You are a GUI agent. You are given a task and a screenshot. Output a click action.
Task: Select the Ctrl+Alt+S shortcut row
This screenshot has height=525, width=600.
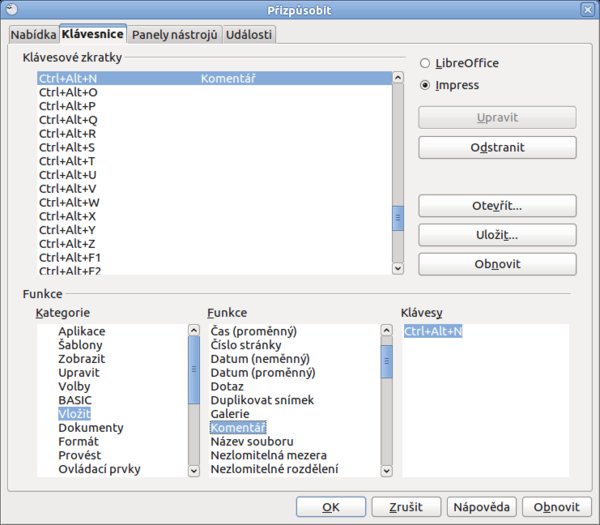click(214, 147)
